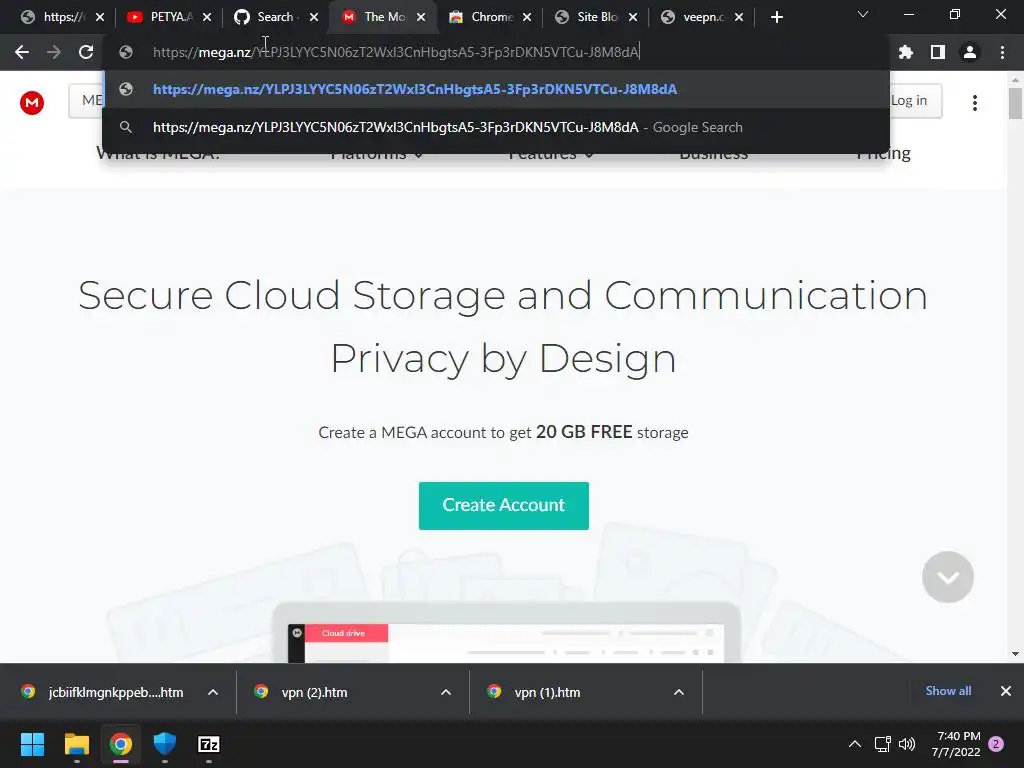Viewport: 1024px width, 768px height.
Task: Go back with the browser back arrow
Action: (x=22, y=52)
